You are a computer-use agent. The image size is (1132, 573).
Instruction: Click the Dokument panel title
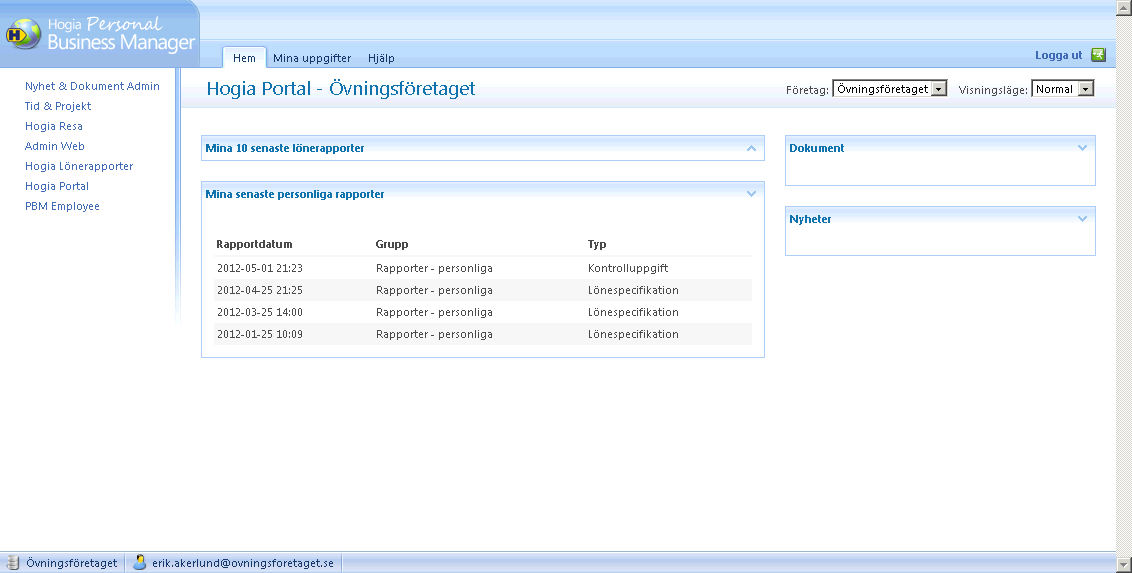pos(817,148)
